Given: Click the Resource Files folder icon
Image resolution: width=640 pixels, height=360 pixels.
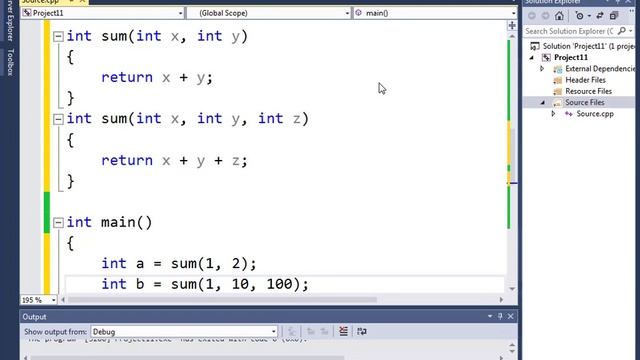Looking at the screenshot, I should (x=558, y=91).
